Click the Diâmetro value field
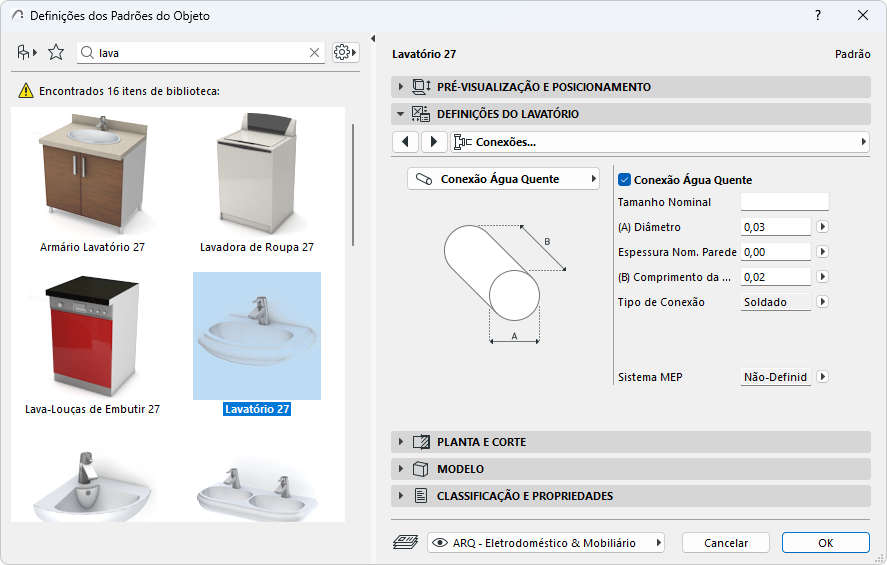887x565 pixels. pyautogui.click(x=774, y=227)
